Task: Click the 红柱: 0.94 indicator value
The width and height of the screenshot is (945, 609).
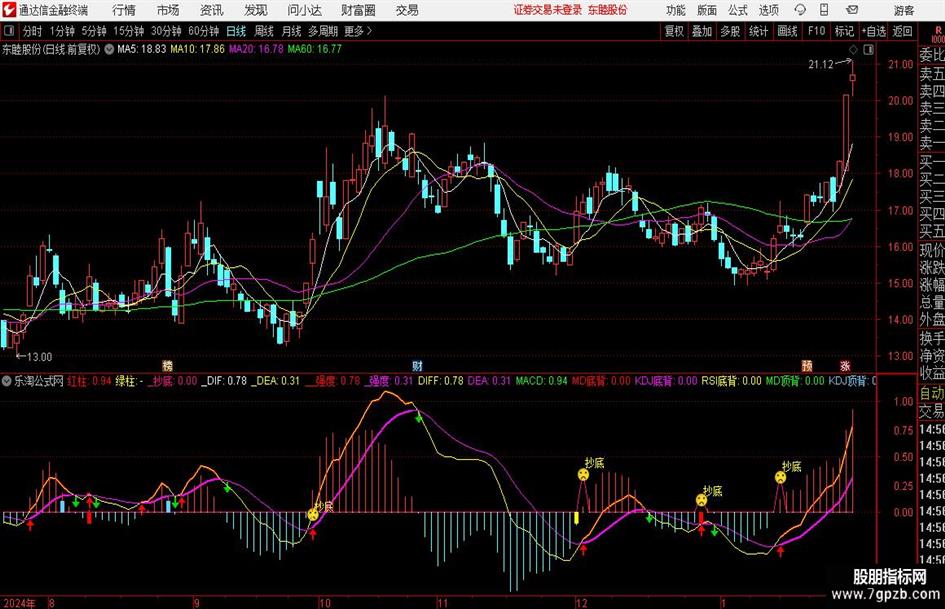Action: click(x=89, y=381)
